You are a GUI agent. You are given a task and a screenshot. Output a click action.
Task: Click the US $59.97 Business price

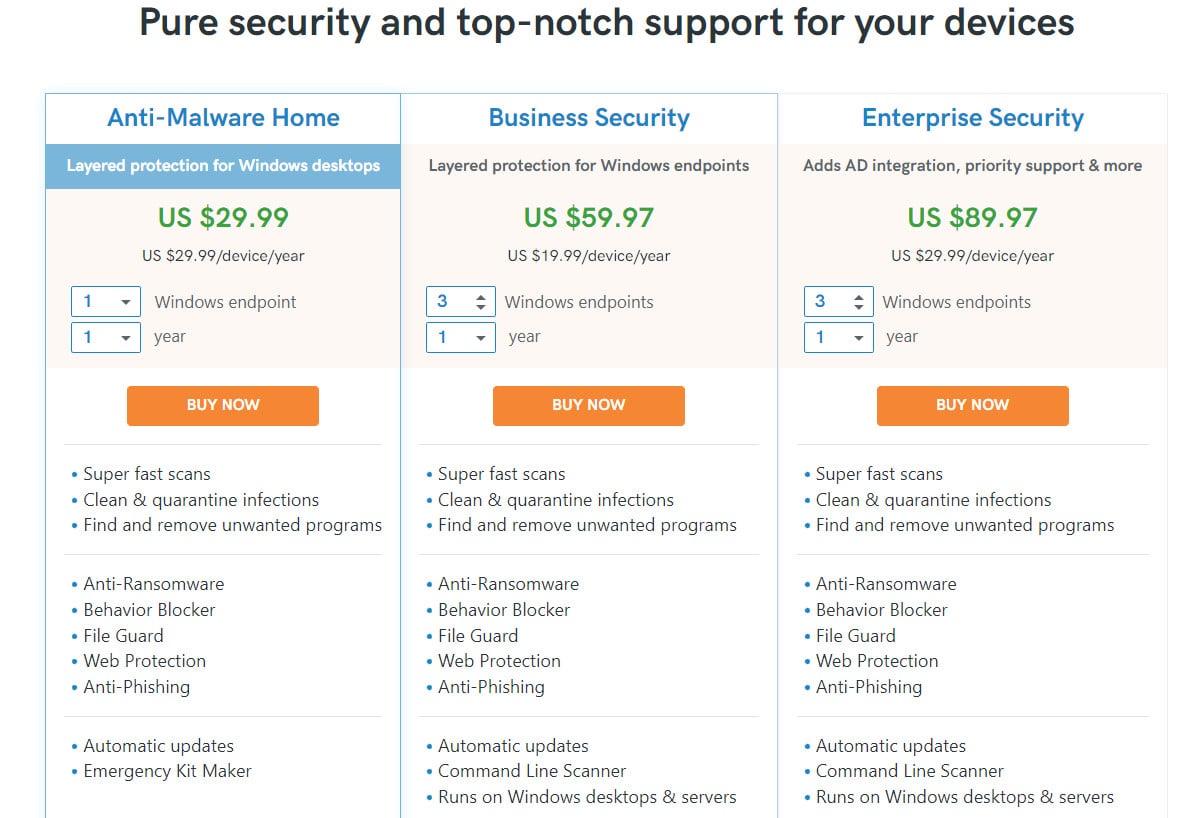point(589,217)
